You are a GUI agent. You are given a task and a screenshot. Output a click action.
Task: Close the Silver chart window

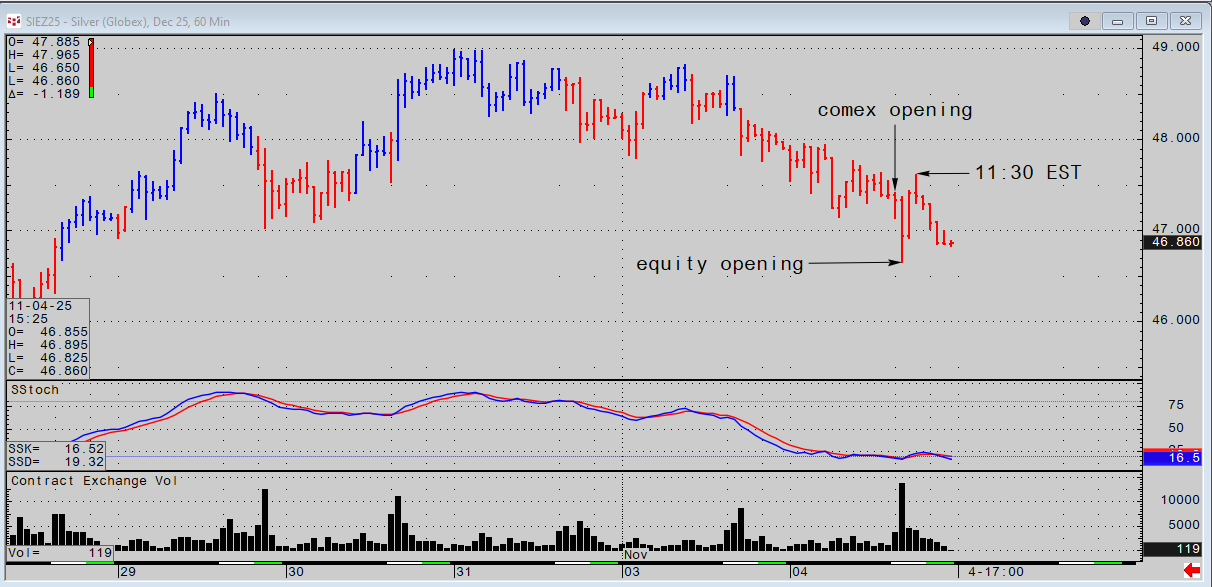pyautogui.click(x=1184, y=20)
